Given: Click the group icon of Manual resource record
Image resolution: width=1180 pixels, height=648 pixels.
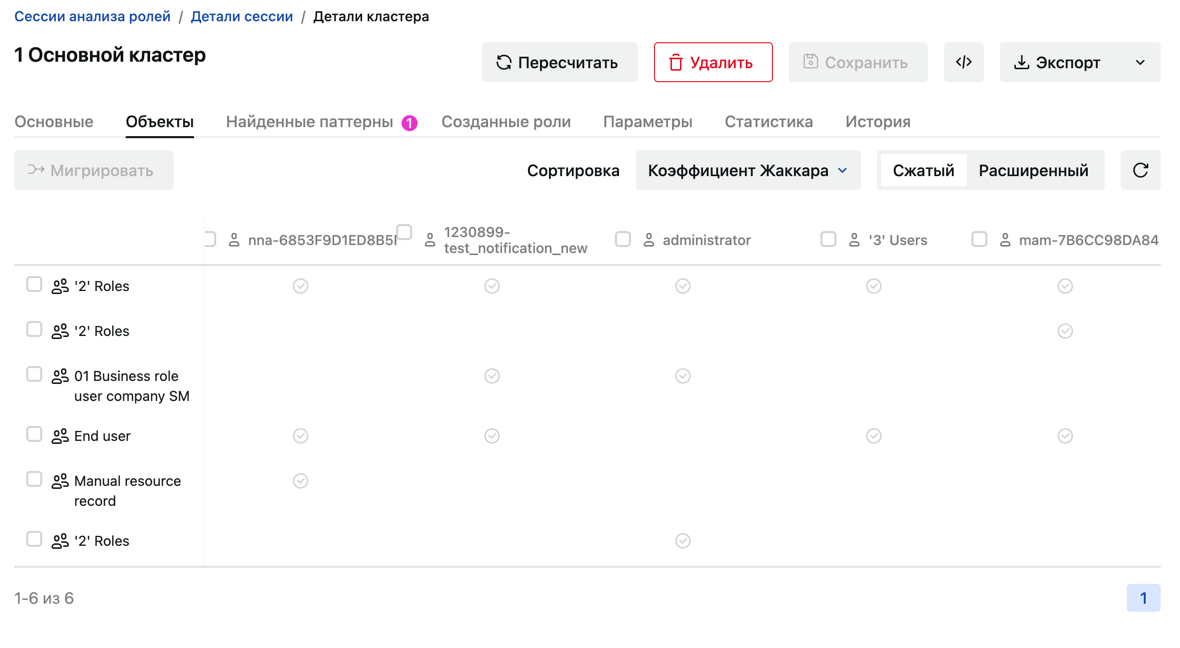Looking at the screenshot, I should click(x=60, y=481).
